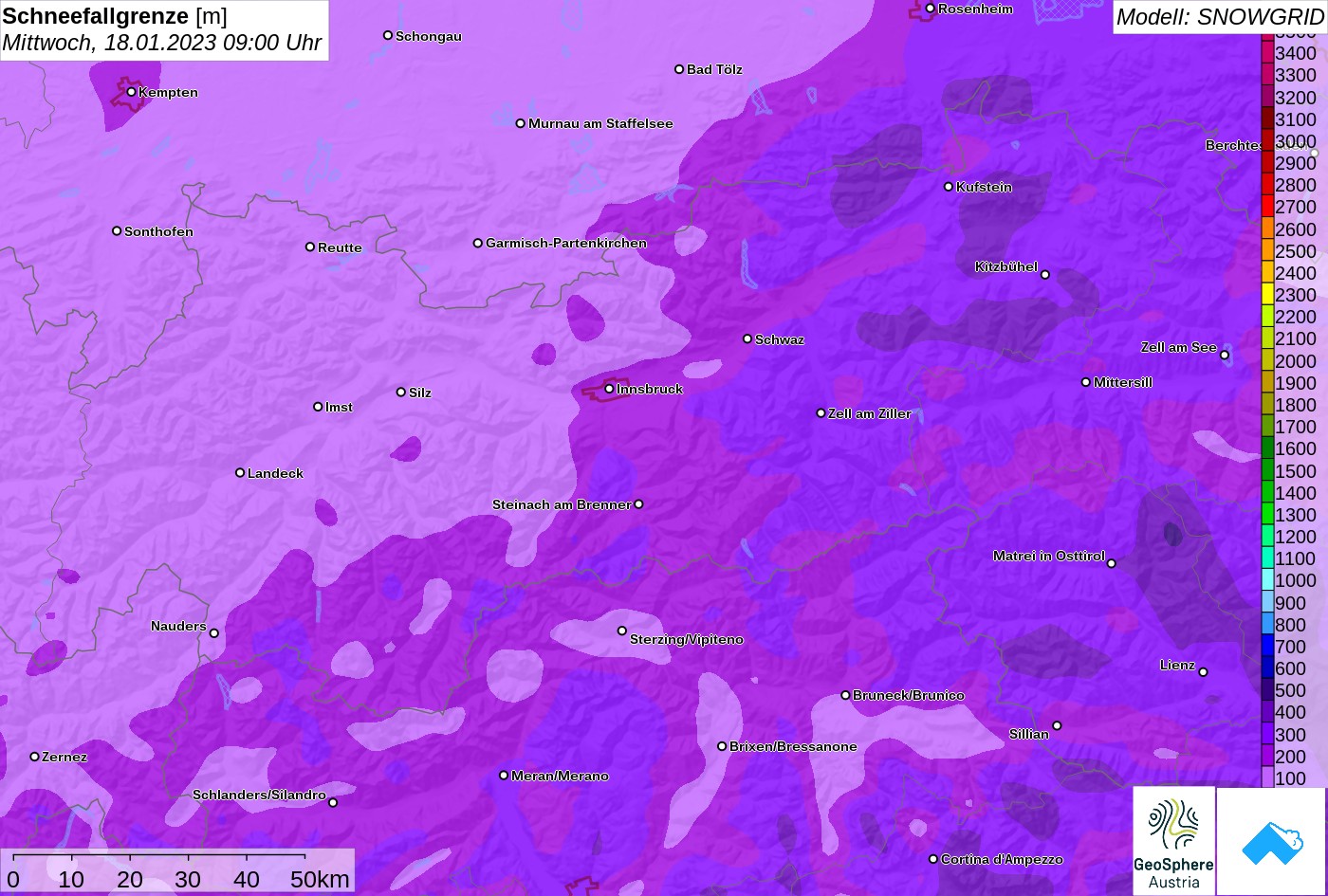Click the Steinach am Brenner label
The width and height of the screenshot is (1328, 896).
(x=562, y=504)
